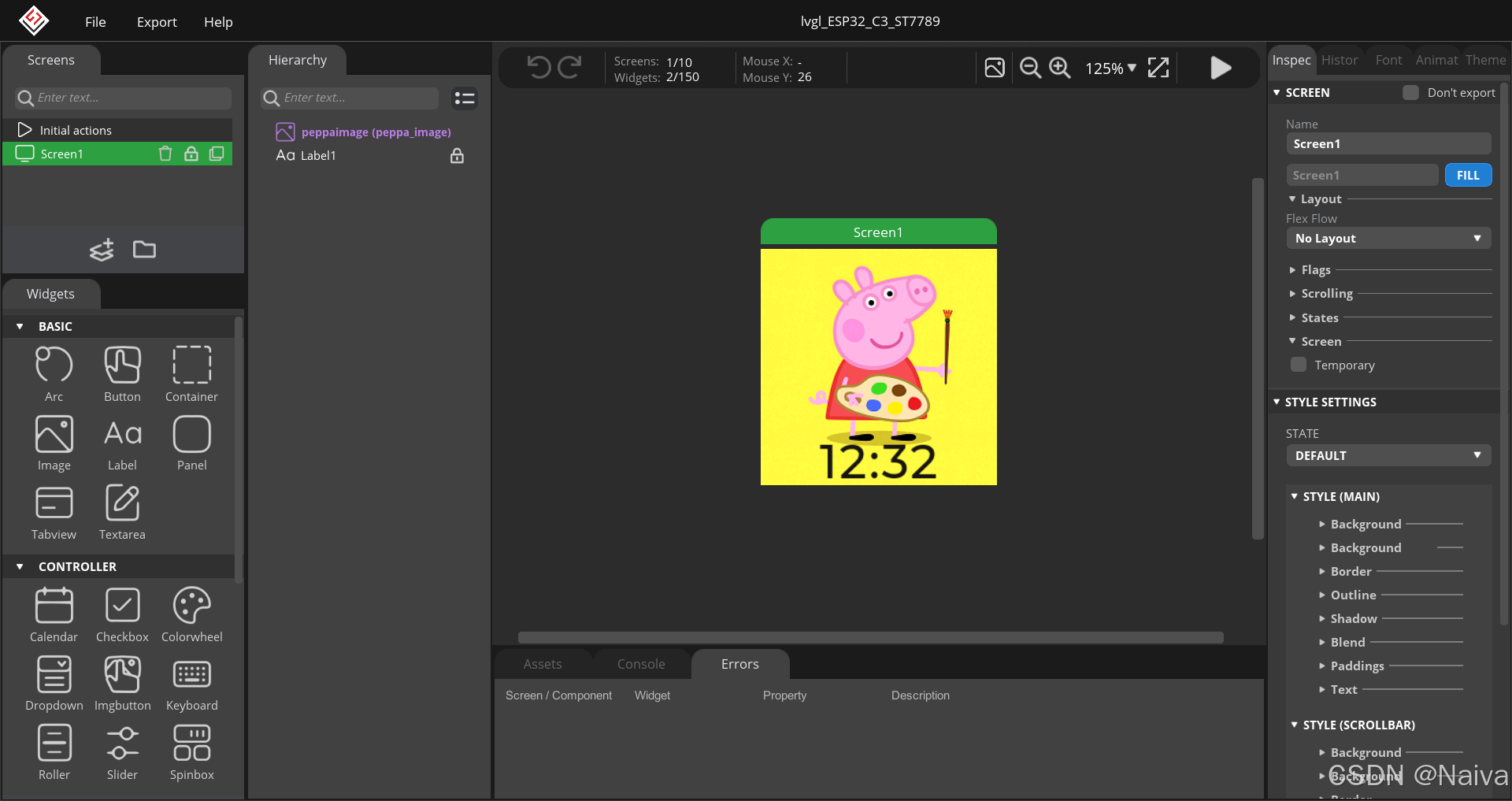Click the folder icon under the Screens list
The image size is (1512, 801).
tap(144, 250)
